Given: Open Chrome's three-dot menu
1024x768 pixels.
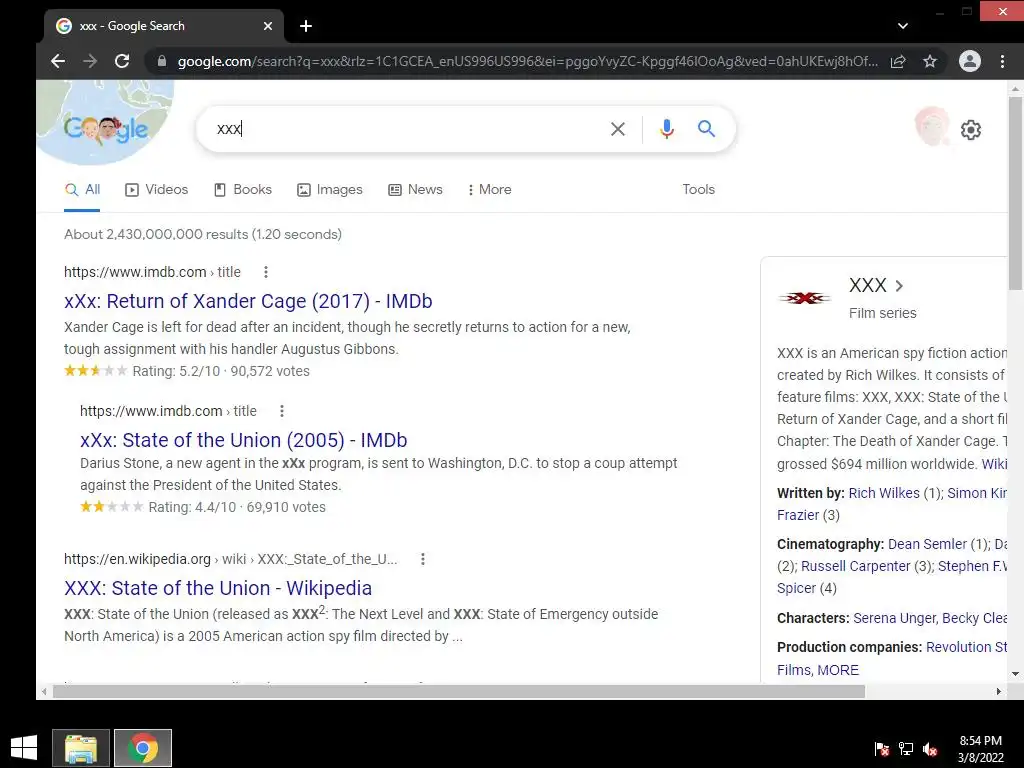Looking at the screenshot, I should [1002, 61].
